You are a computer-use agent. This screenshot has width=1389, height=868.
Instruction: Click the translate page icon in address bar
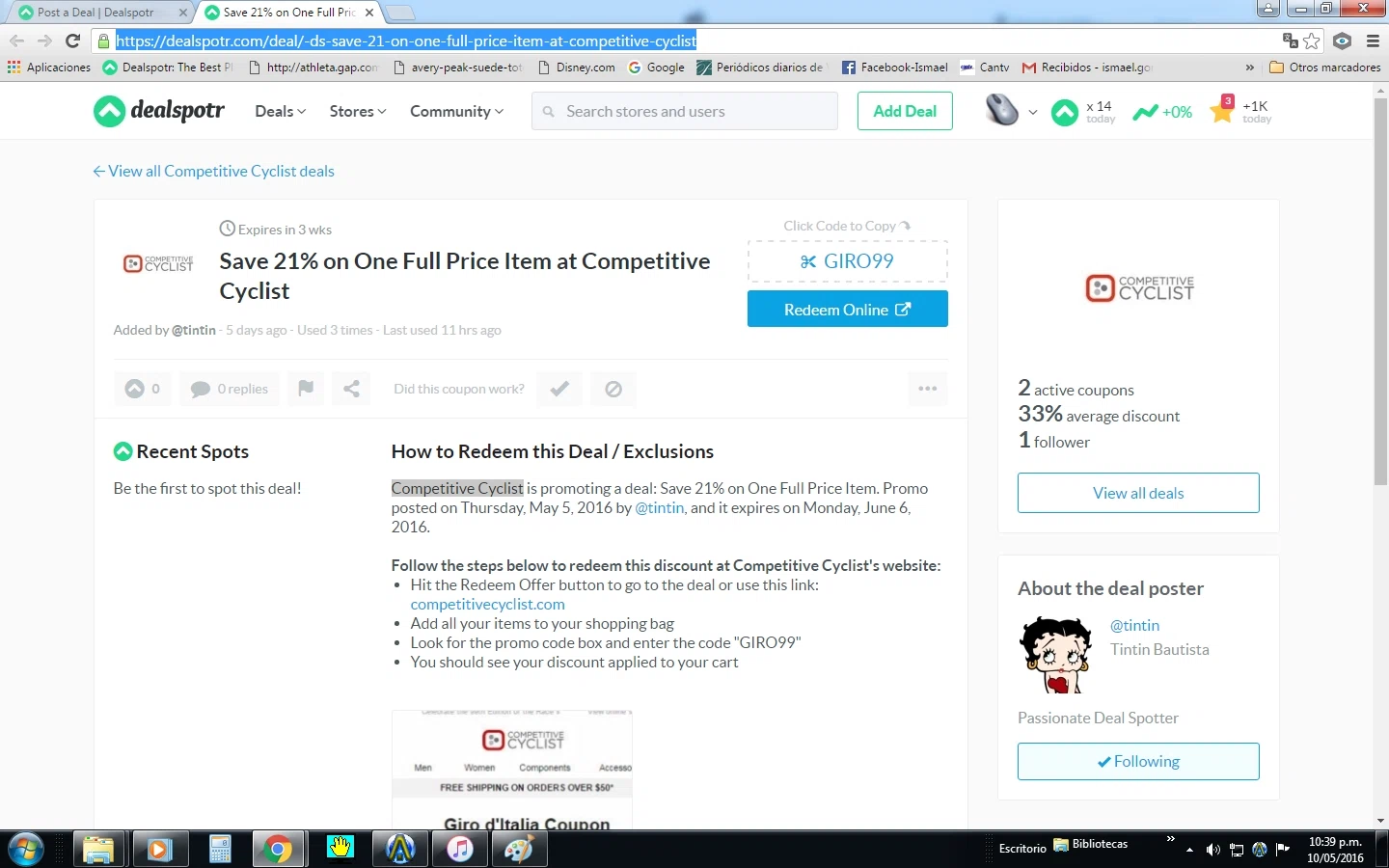click(x=1290, y=41)
